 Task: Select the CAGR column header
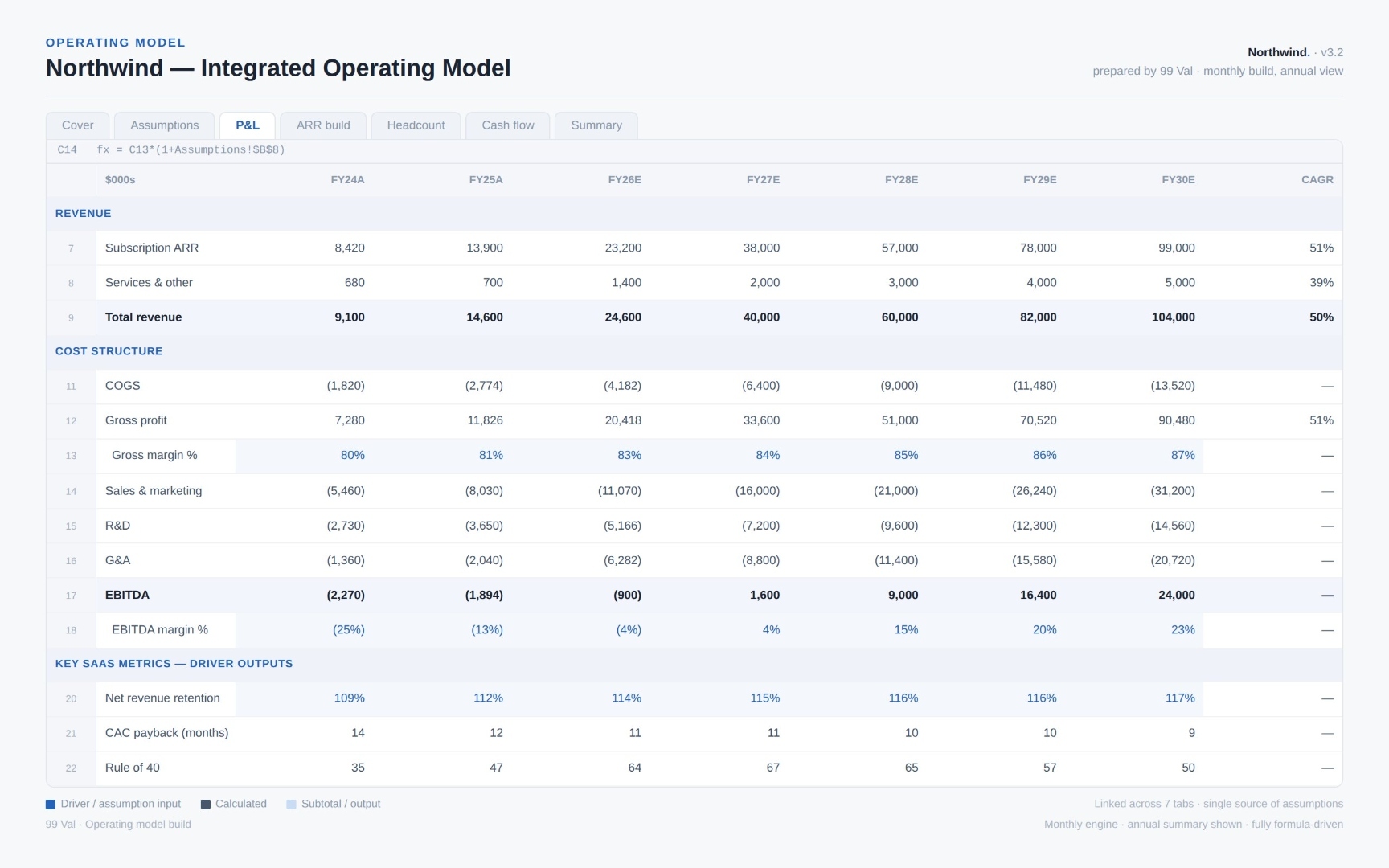pyautogui.click(x=1317, y=180)
